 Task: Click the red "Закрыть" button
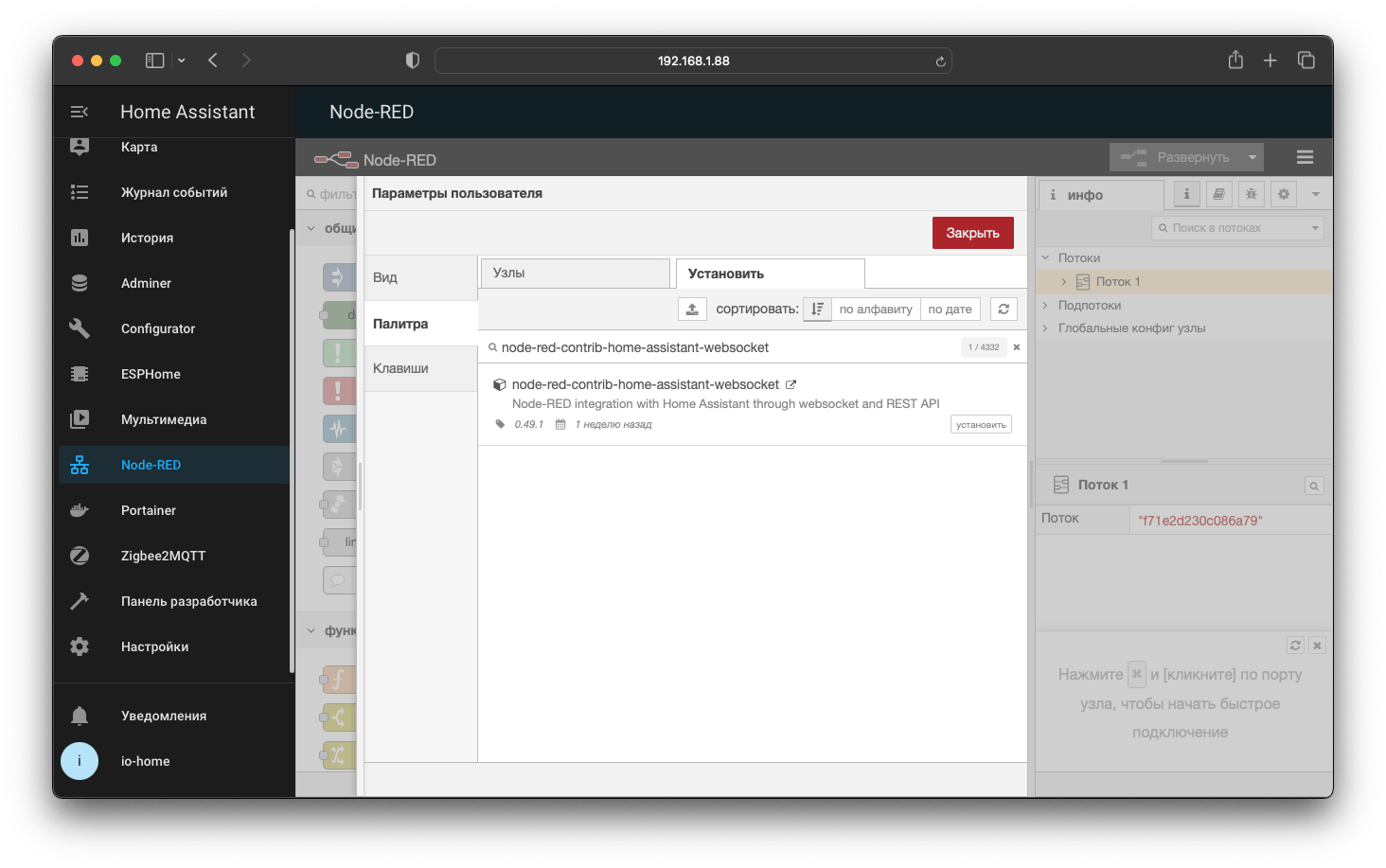pos(972,232)
